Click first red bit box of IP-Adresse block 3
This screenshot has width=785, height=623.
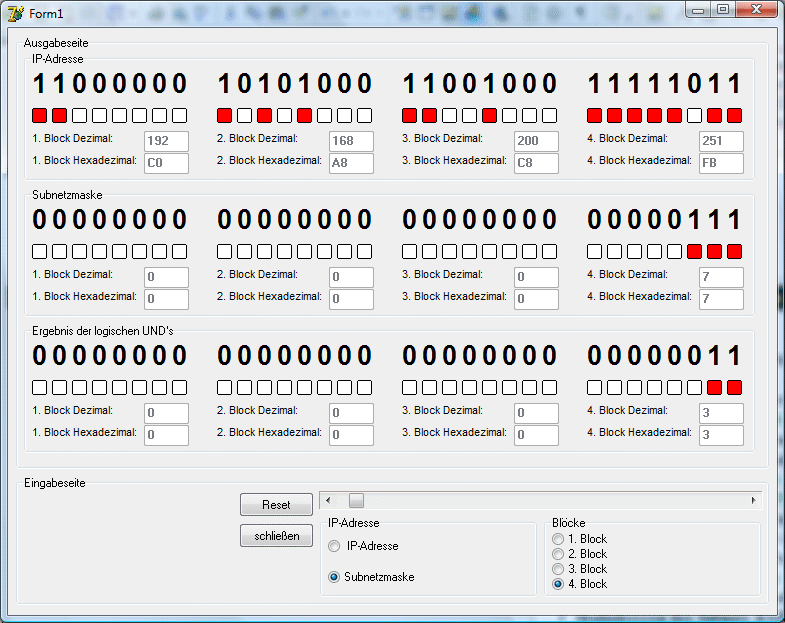410,116
